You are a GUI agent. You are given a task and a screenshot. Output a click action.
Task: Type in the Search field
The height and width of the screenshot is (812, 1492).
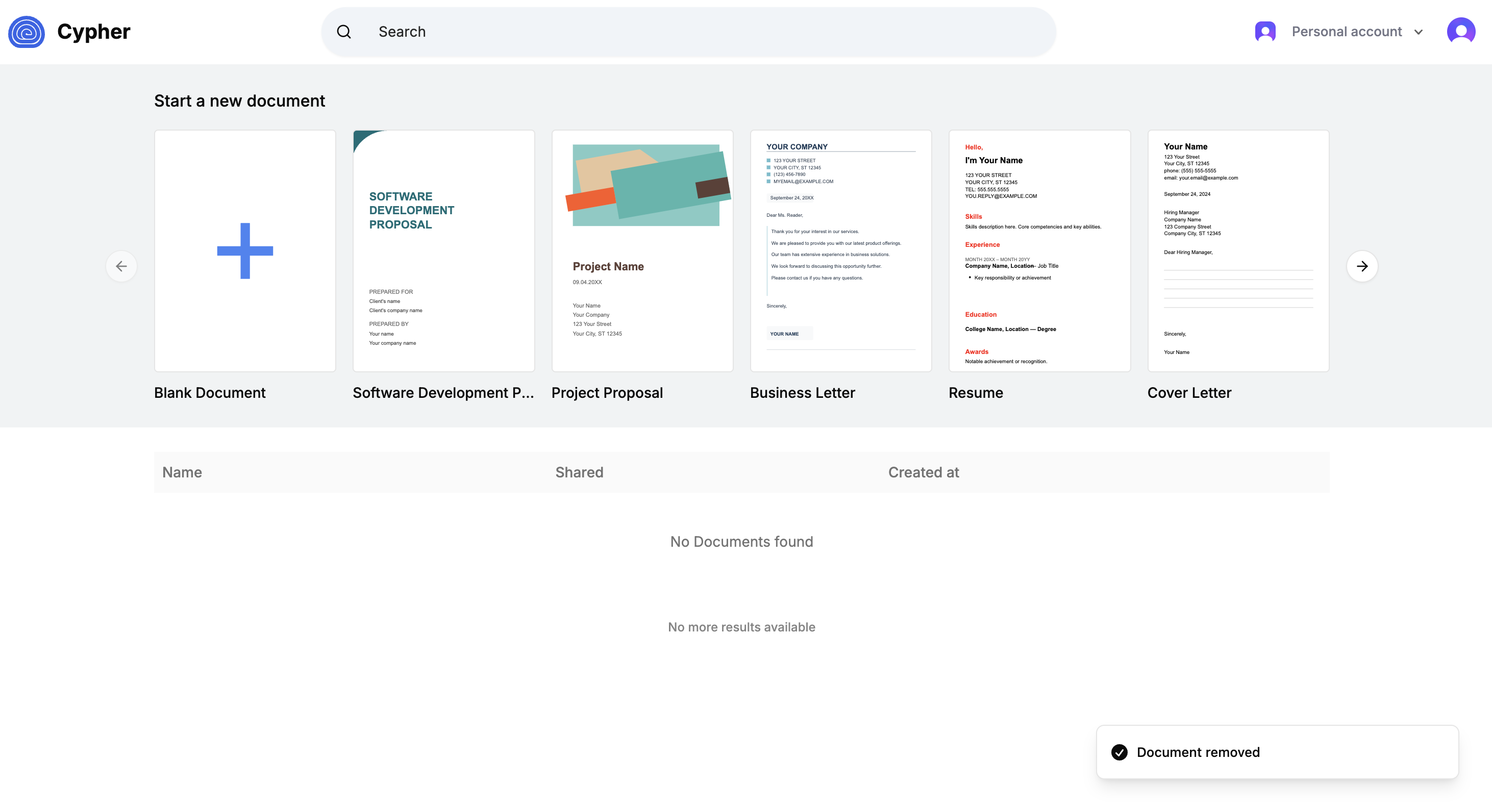(695, 32)
